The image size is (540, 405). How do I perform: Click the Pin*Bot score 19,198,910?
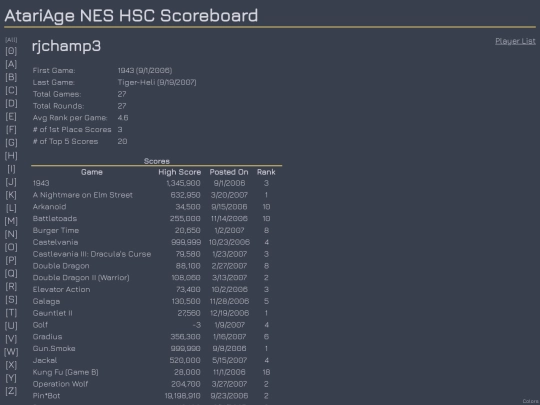tap(183, 396)
